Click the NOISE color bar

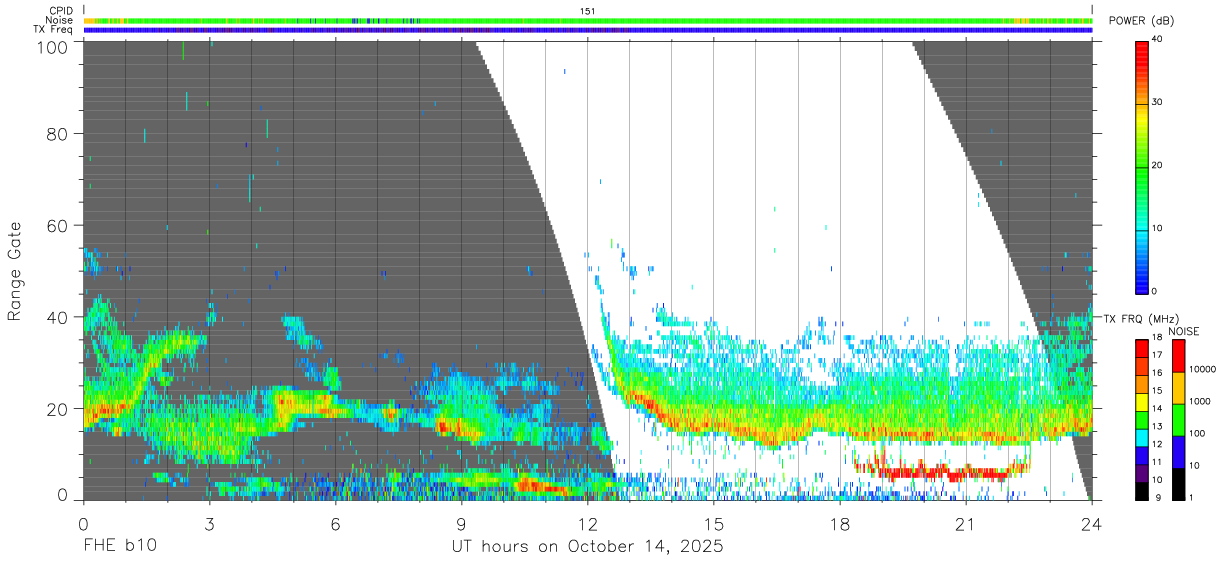[x=1180, y=420]
